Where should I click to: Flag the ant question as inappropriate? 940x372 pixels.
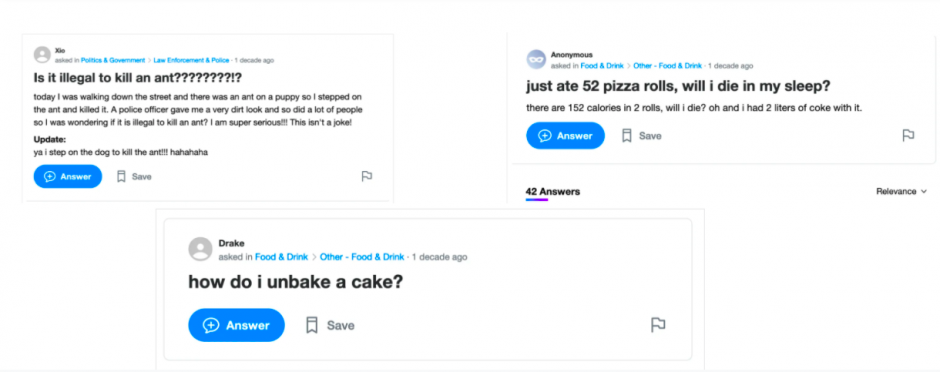(x=367, y=176)
